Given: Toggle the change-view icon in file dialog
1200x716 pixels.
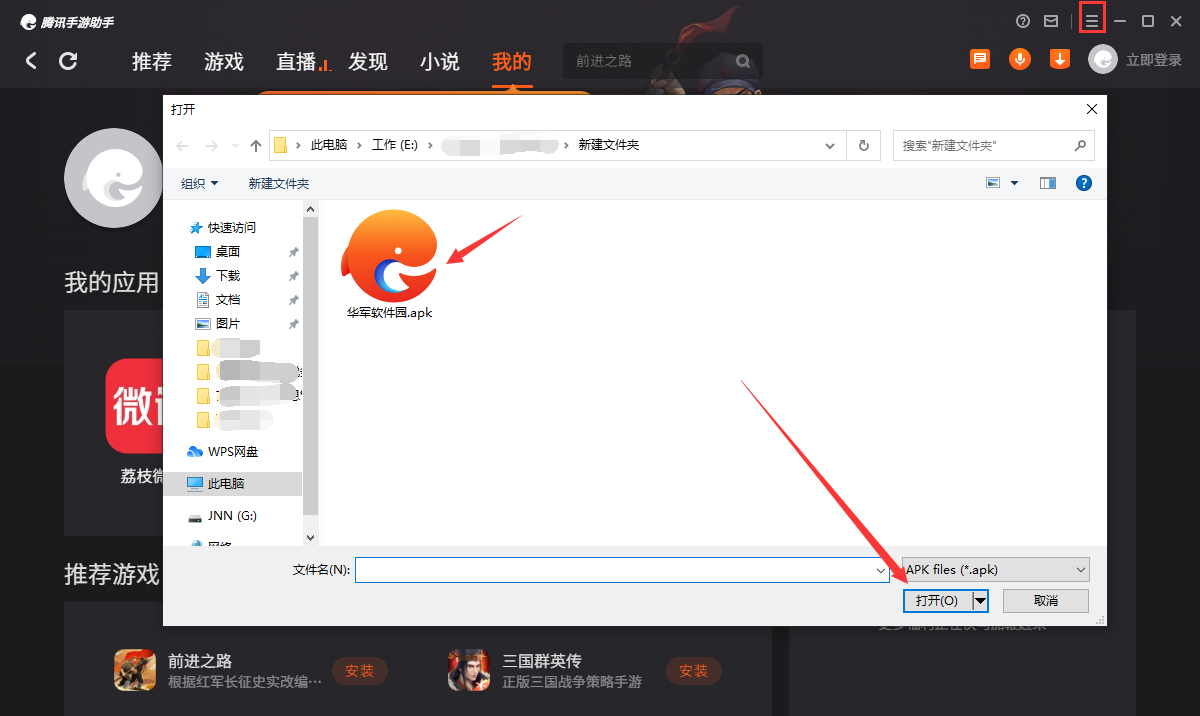Looking at the screenshot, I should pos(994,182).
